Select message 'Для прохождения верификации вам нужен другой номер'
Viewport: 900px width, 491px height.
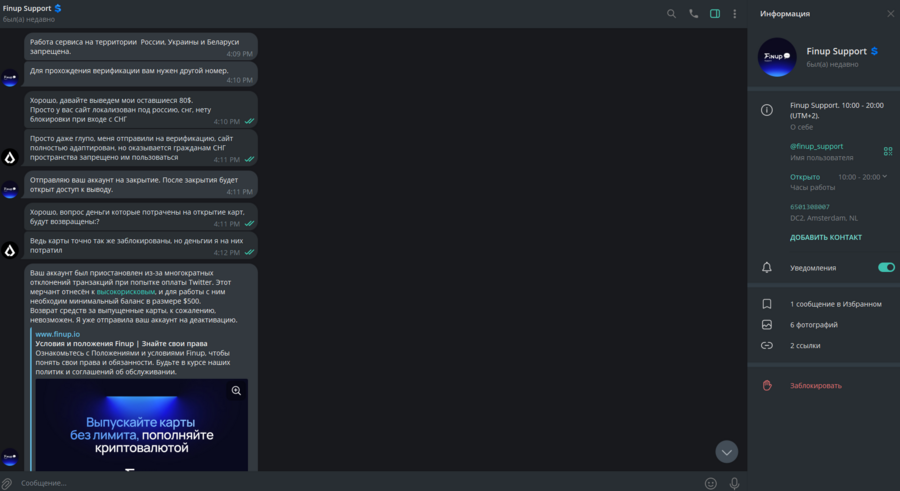pos(141,75)
